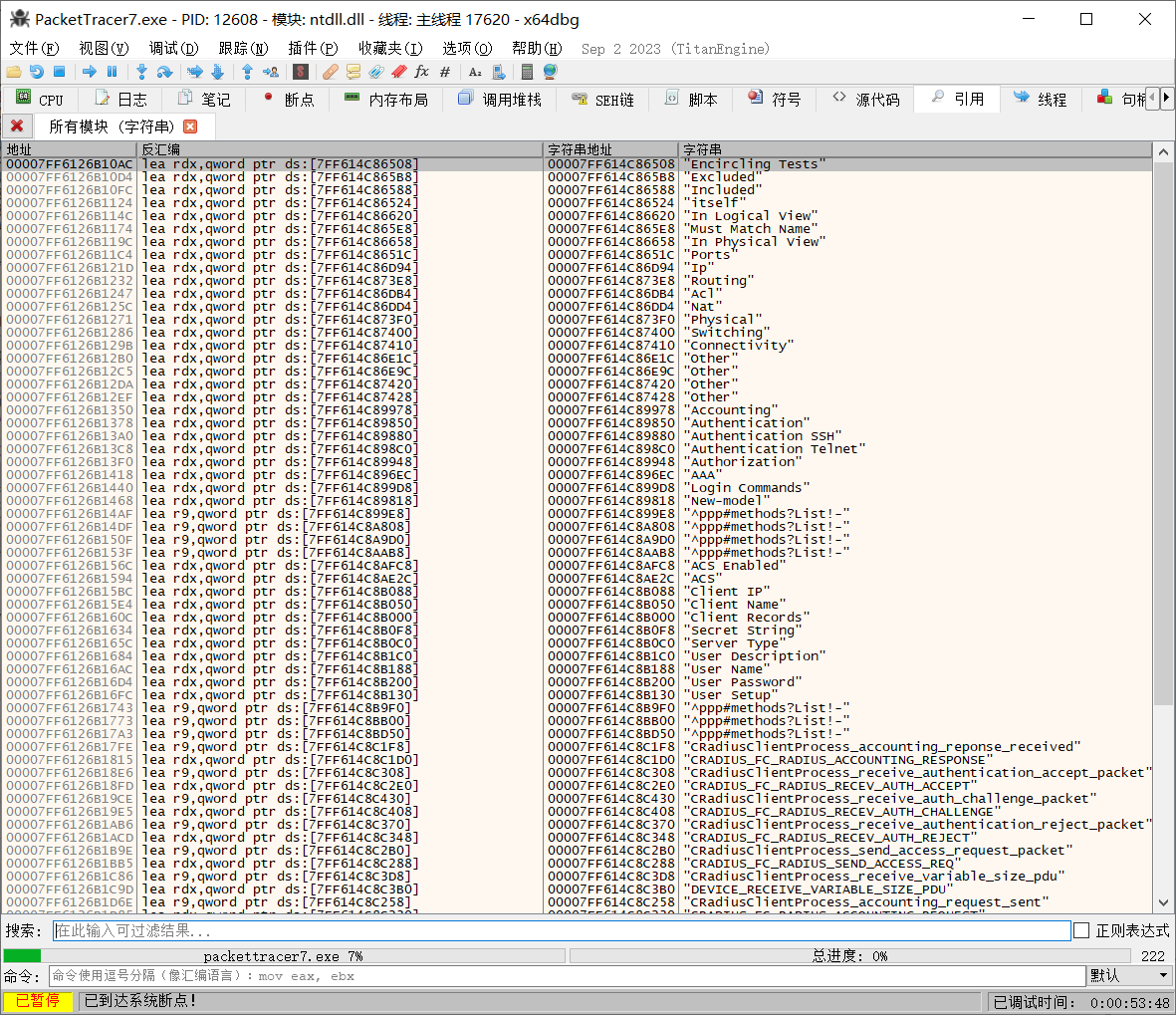Run the program with the arrow icon
This screenshot has width=1176, height=1015.
[x=90, y=72]
